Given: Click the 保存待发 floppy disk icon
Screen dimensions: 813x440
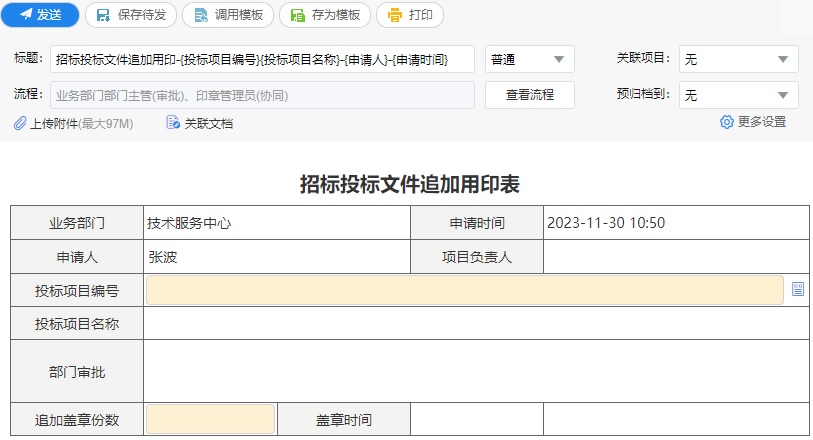Looking at the screenshot, I should 103,16.
